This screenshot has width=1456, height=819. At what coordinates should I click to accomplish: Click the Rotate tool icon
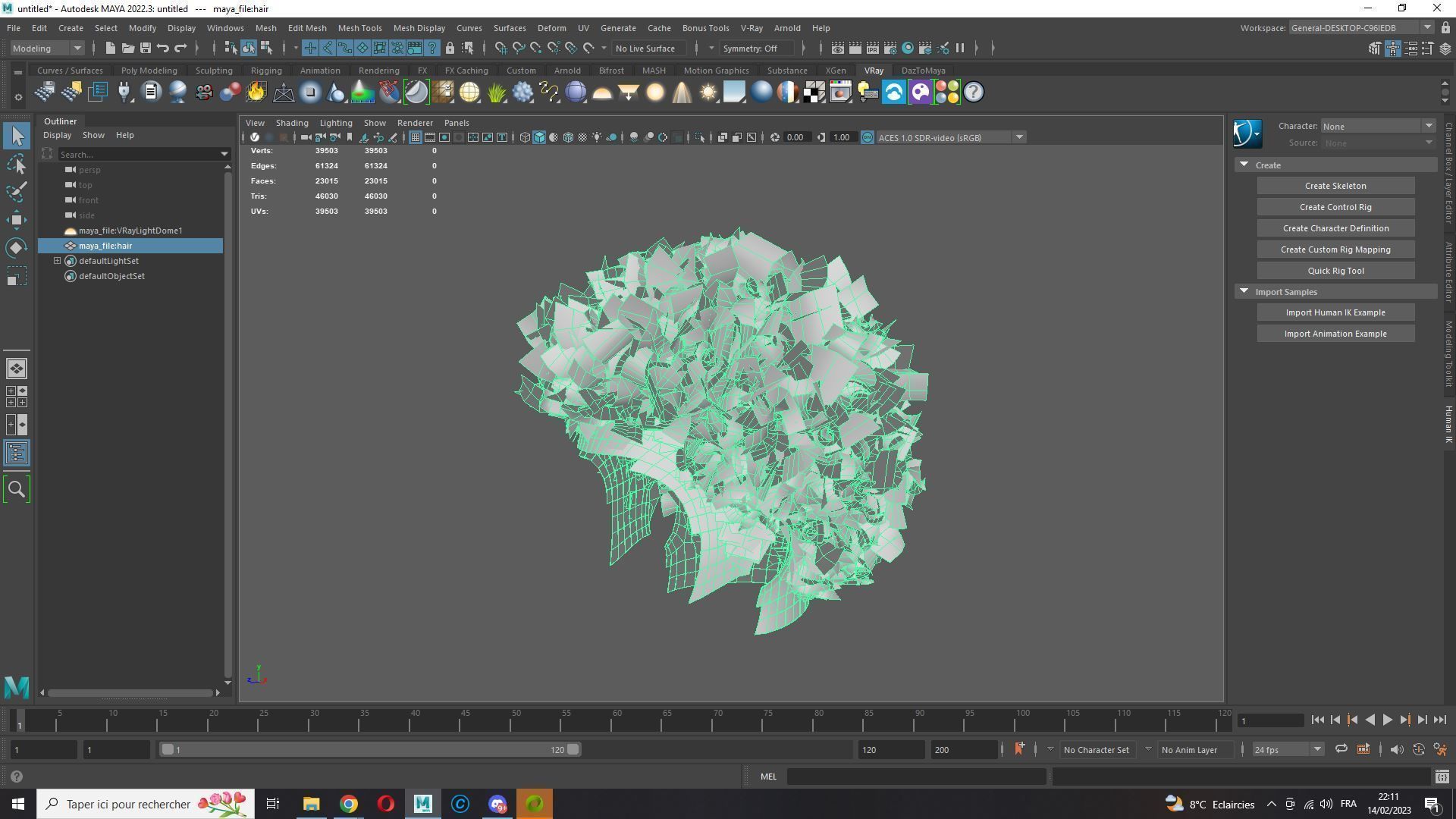[16, 248]
